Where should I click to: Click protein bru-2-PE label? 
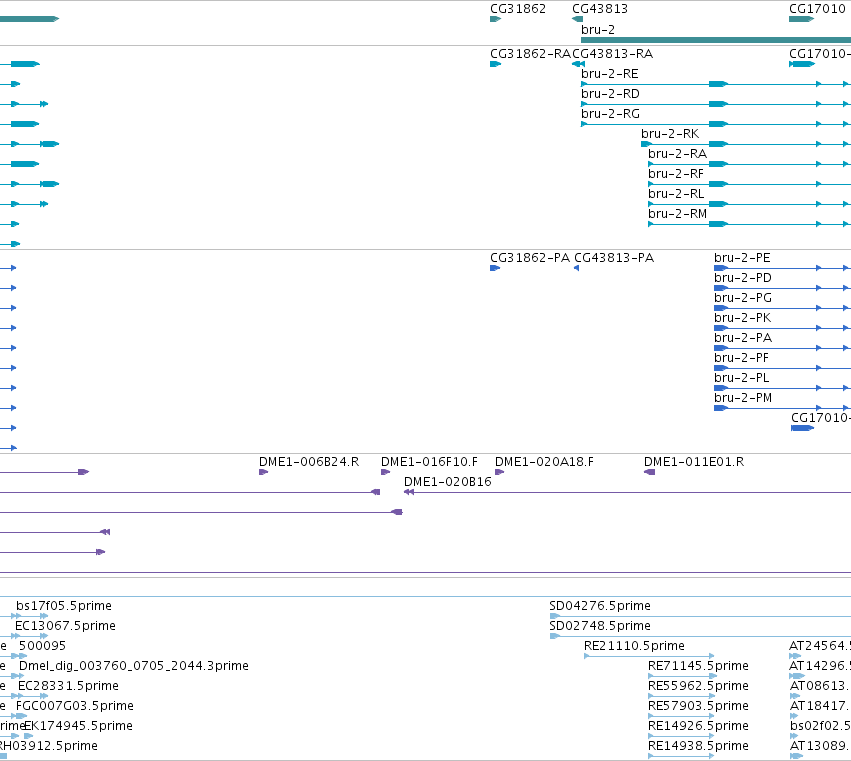click(742, 258)
